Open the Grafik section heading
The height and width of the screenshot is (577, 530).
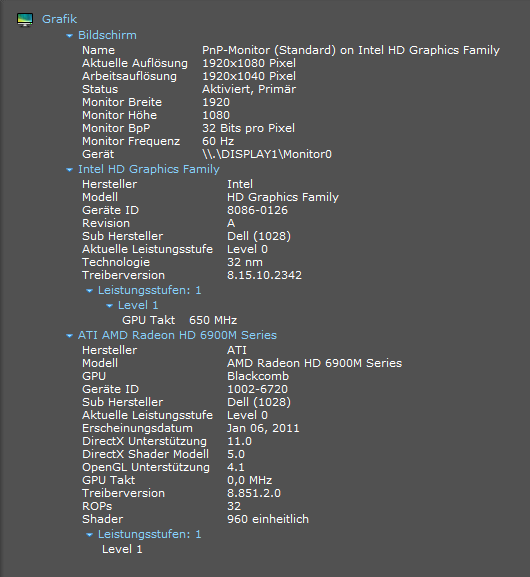tap(59, 19)
